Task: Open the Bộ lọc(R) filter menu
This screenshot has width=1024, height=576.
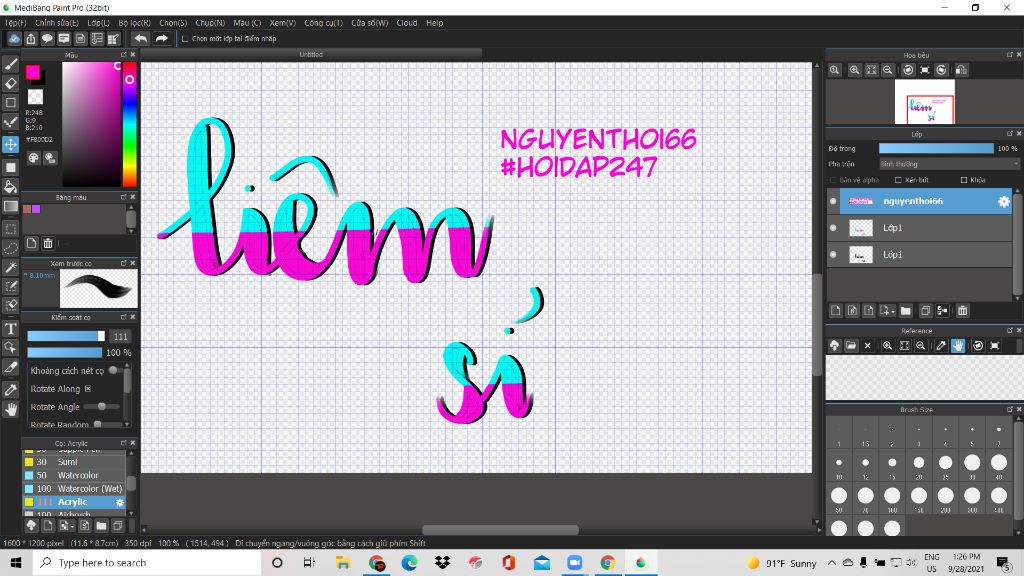Action: pos(135,23)
